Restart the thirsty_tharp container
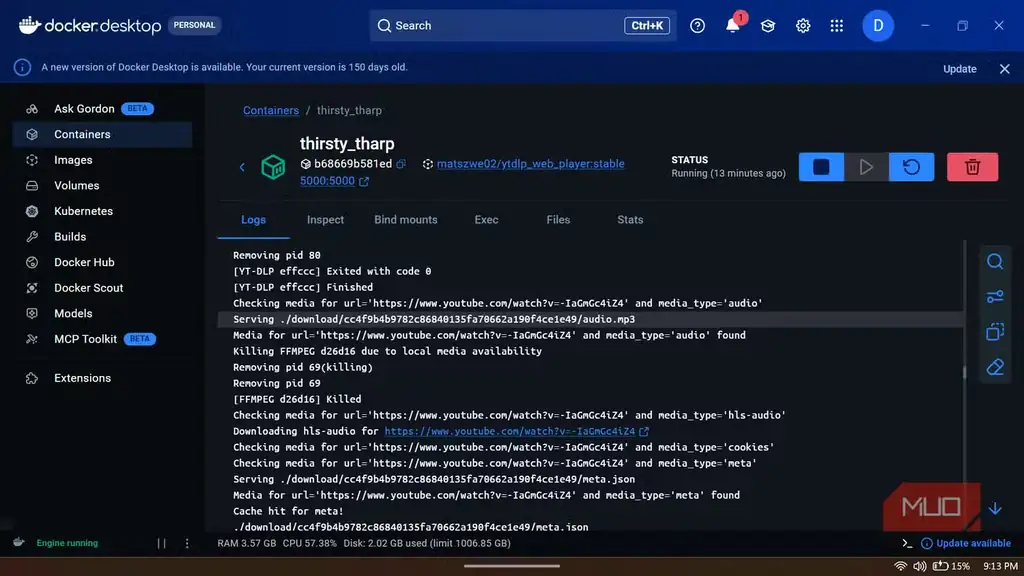Viewport: 1024px width, 576px height. pyautogui.click(x=912, y=167)
